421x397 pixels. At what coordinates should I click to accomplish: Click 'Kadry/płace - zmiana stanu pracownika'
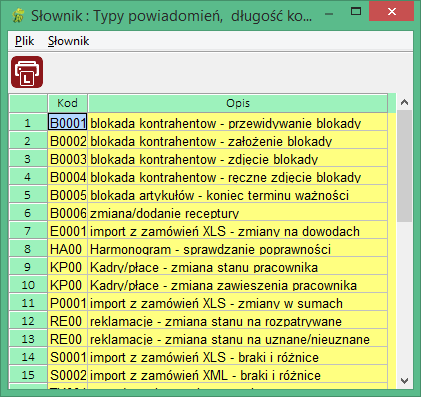coord(238,267)
